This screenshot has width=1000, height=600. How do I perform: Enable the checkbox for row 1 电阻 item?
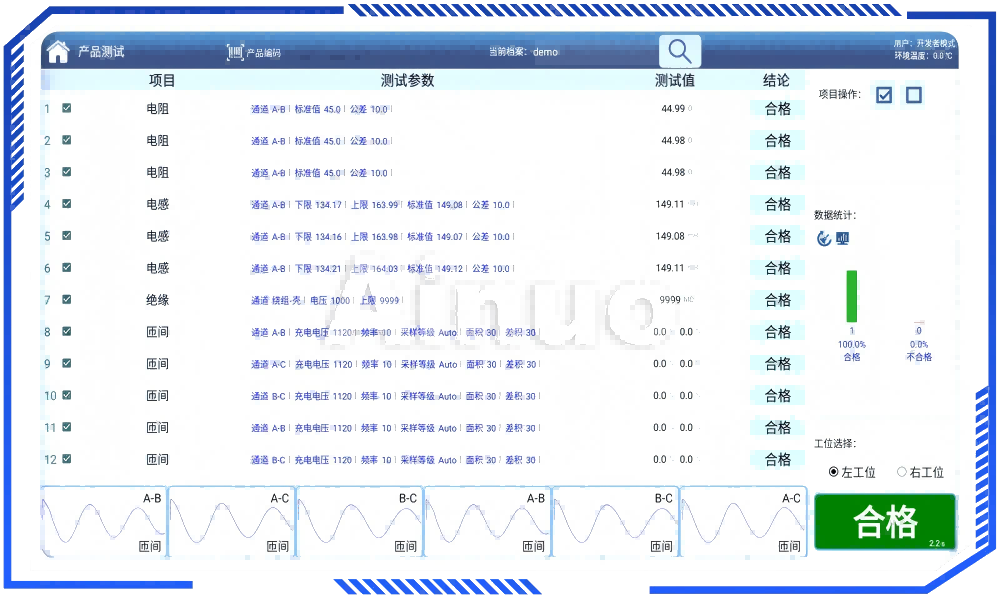point(64,108)
